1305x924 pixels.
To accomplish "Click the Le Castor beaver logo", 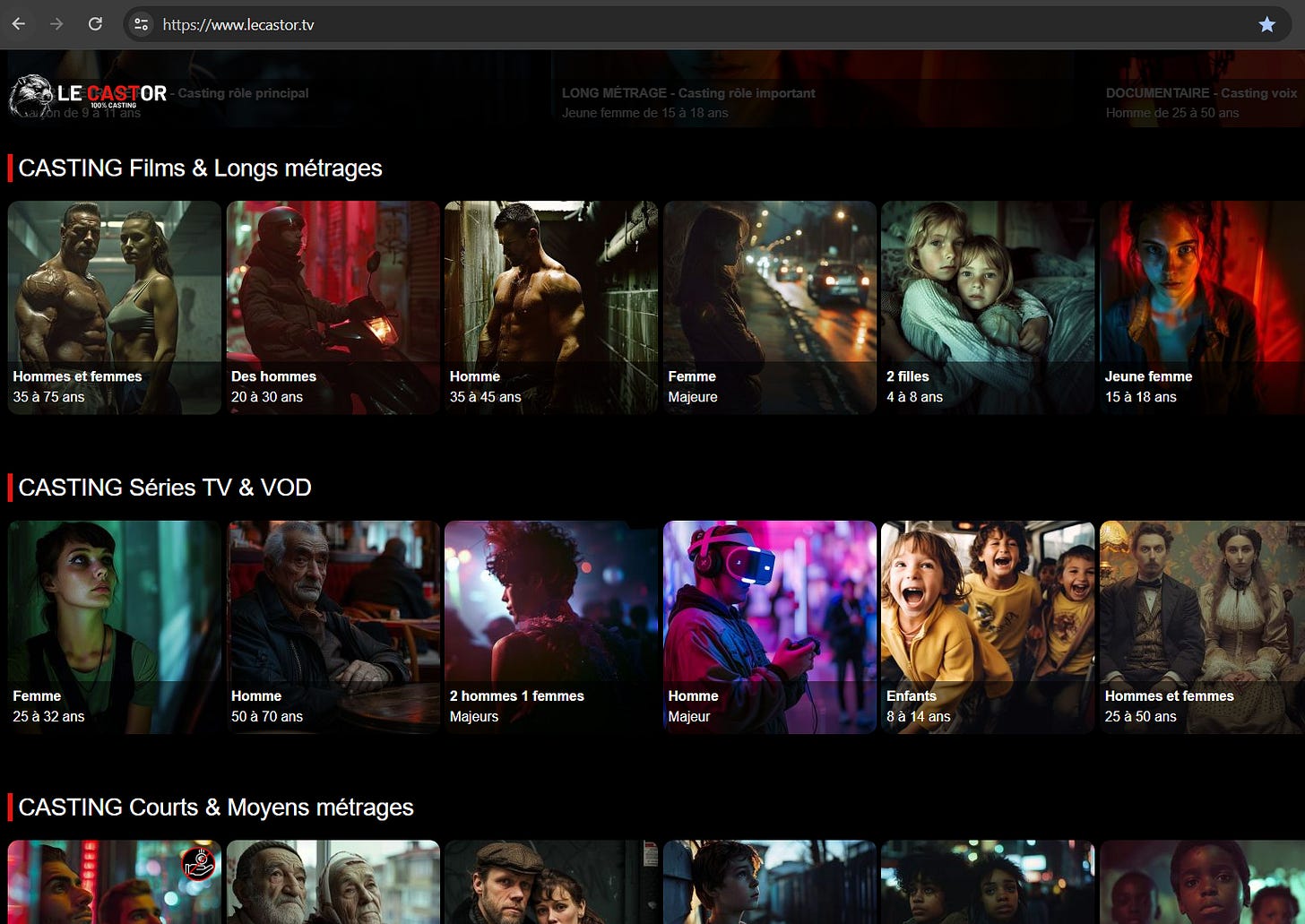I will (x=30, y=94).
